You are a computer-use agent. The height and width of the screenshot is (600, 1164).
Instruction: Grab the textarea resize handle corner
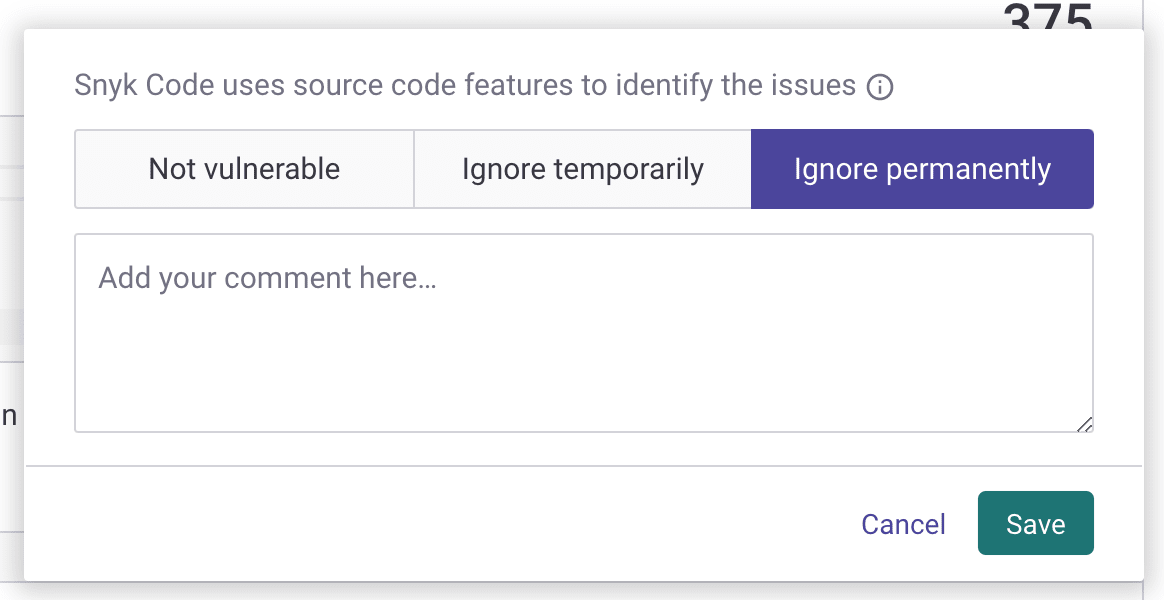point(1084,424)
